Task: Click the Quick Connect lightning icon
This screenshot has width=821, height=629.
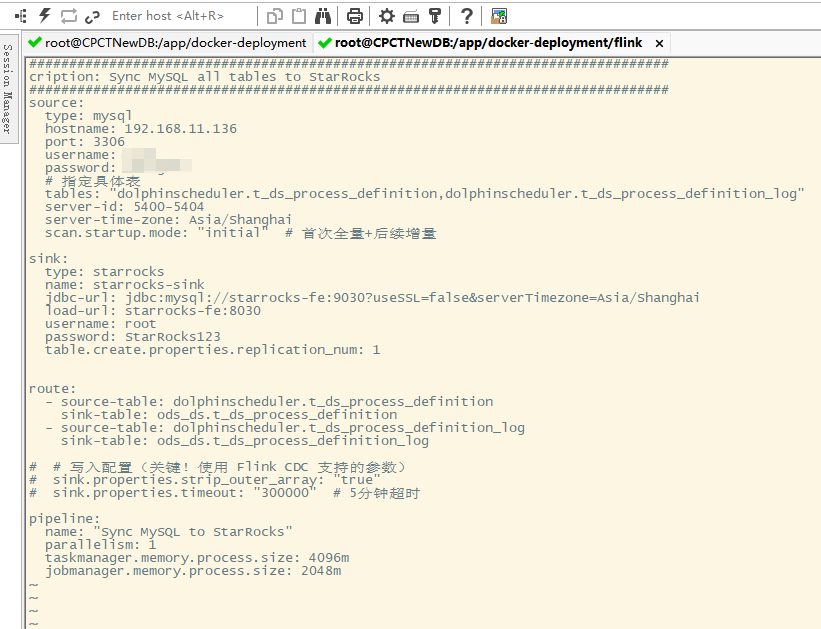Action: pyautogui.click(x=44, y=16)
